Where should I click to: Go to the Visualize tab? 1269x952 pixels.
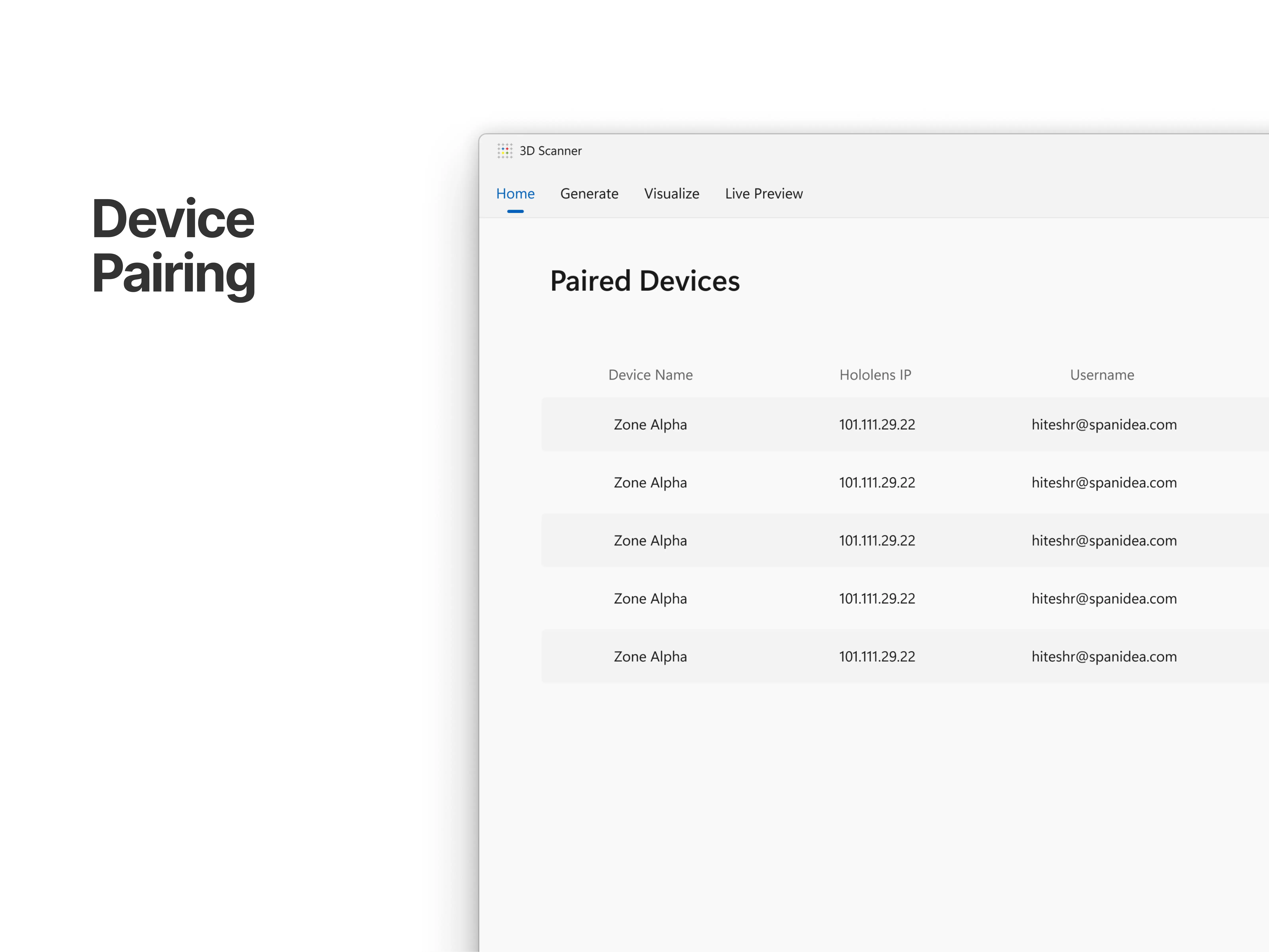coord(671,194)
